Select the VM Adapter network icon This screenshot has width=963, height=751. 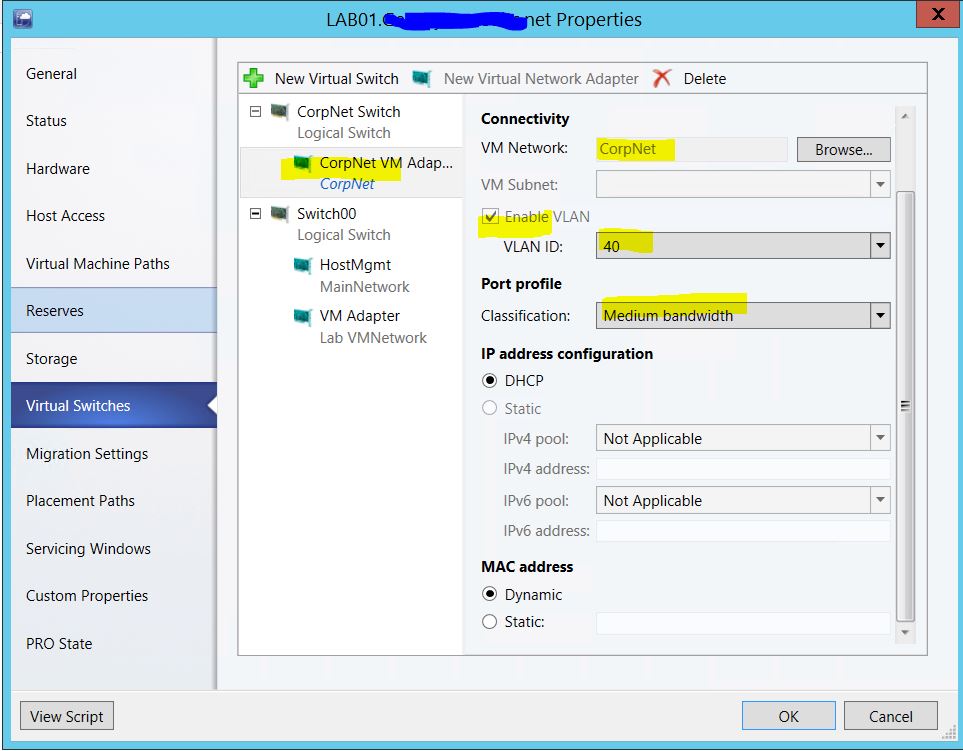[302, 316]
